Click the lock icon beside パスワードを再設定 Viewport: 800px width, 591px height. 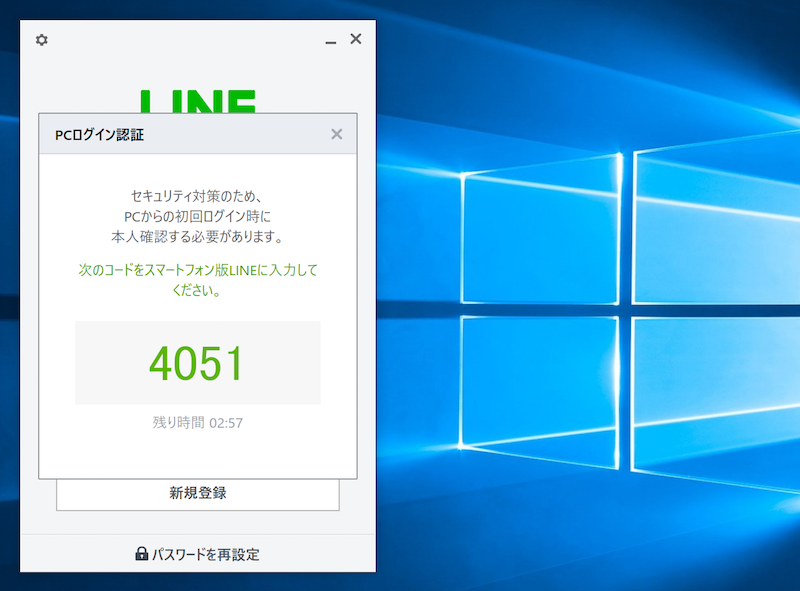(142, 554)
